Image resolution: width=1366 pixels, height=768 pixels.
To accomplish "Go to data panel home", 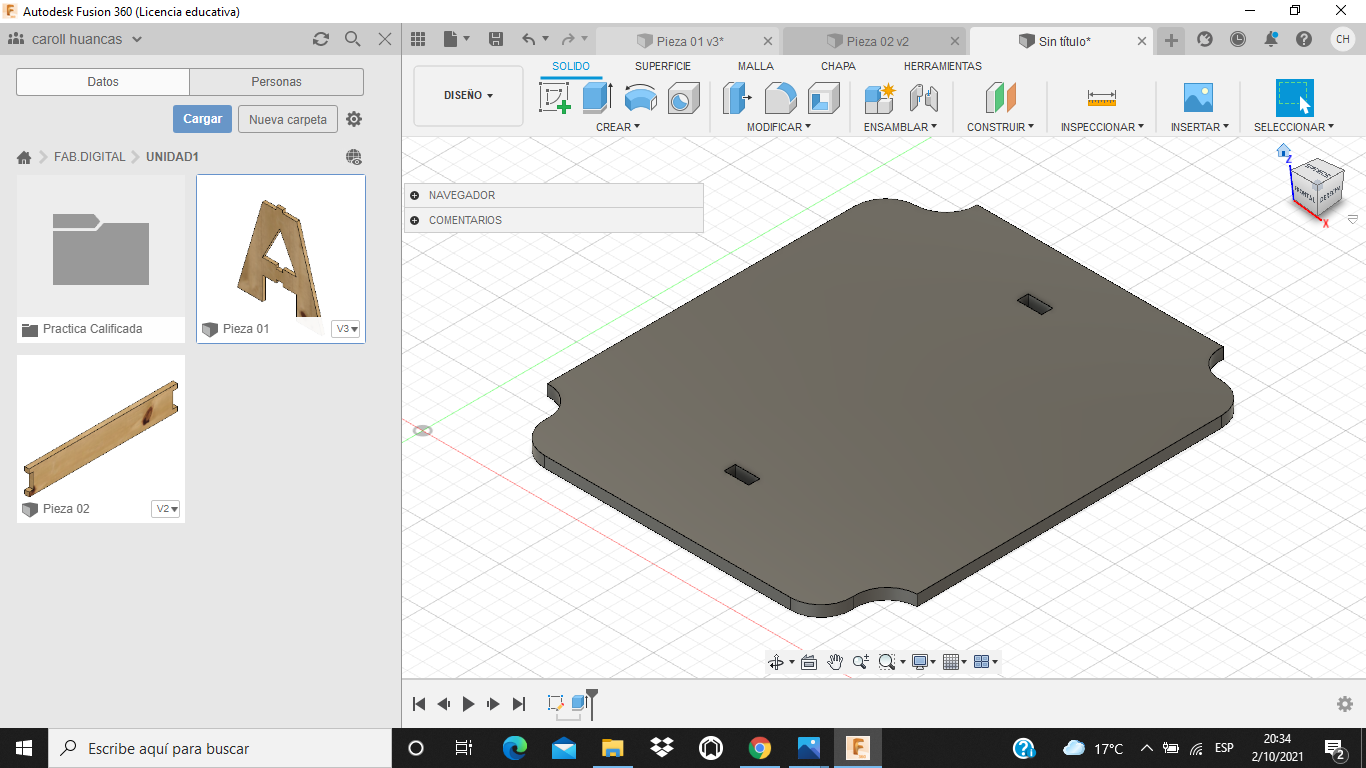I will [24, 157].
